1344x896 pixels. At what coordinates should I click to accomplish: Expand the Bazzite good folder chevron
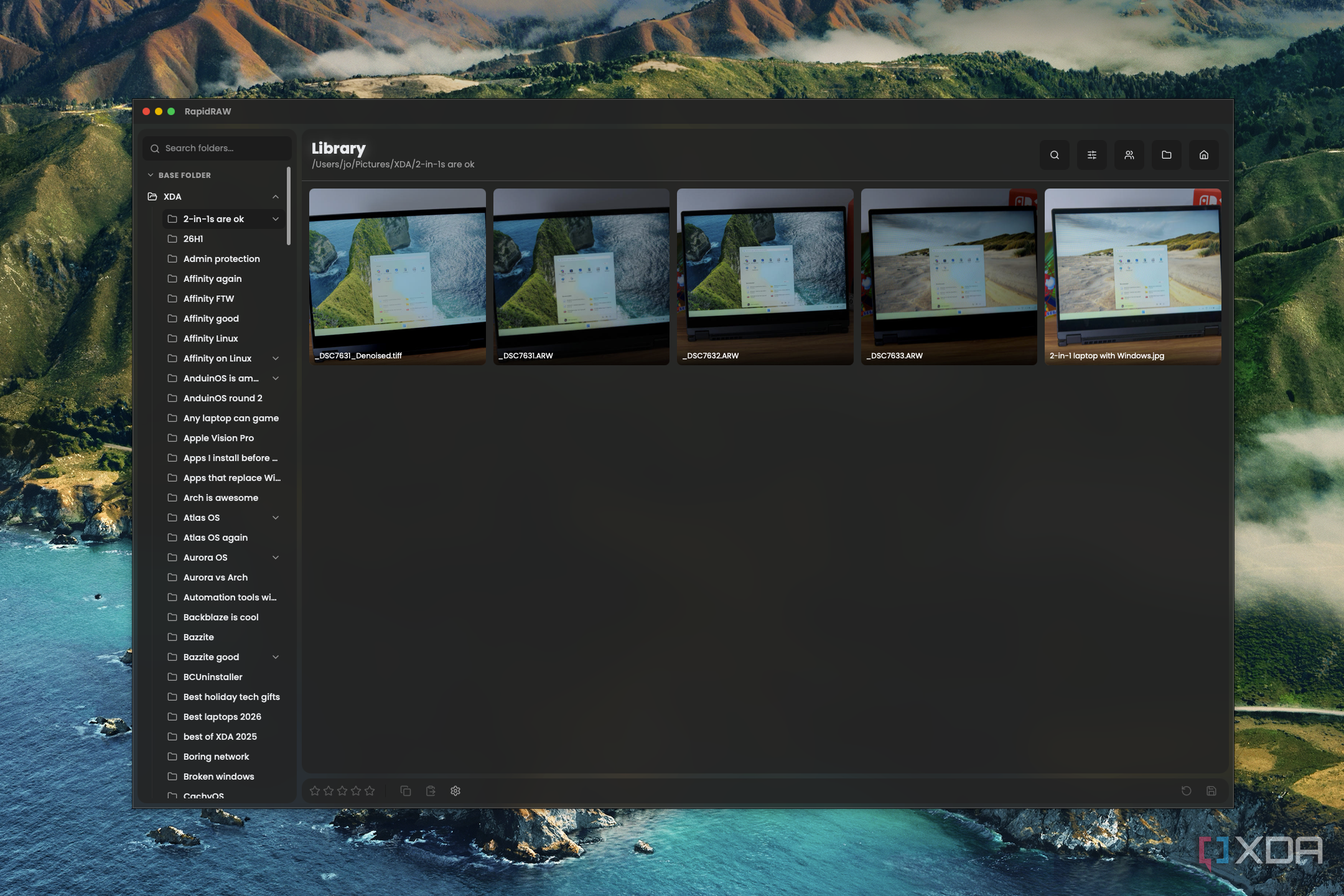276,657
